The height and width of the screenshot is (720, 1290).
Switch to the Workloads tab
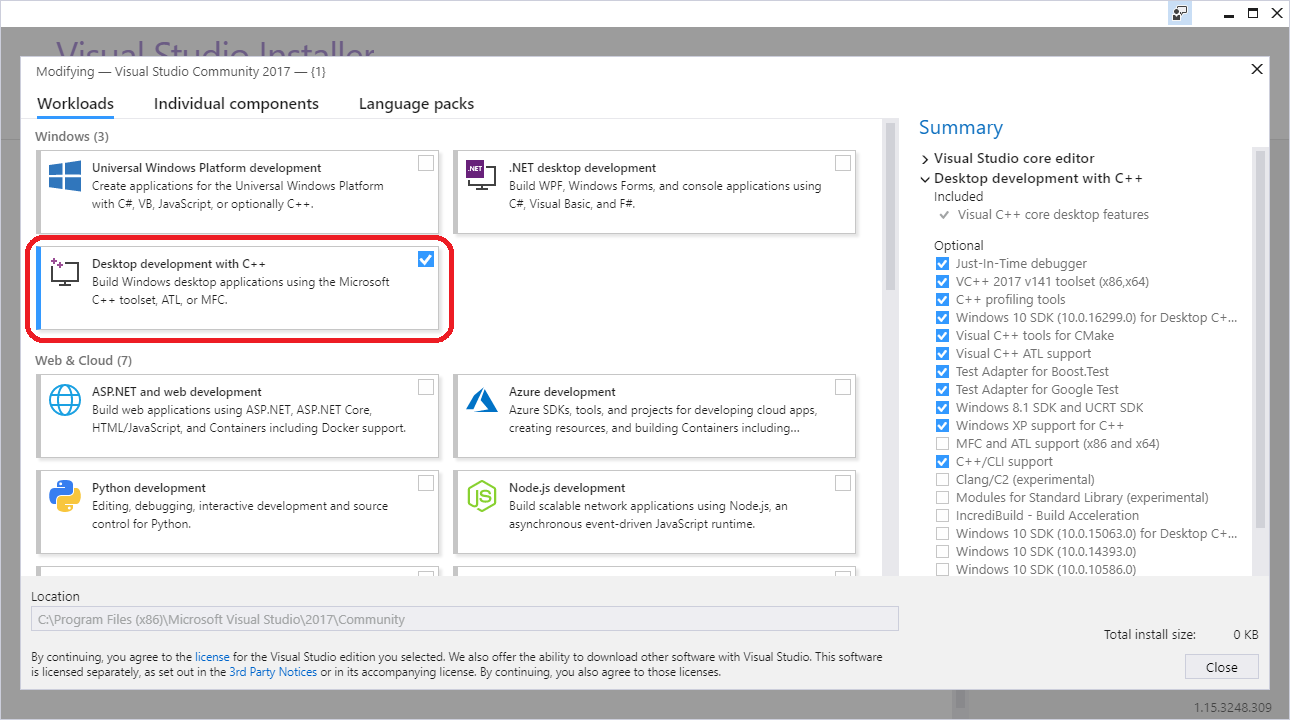(75, 104)
